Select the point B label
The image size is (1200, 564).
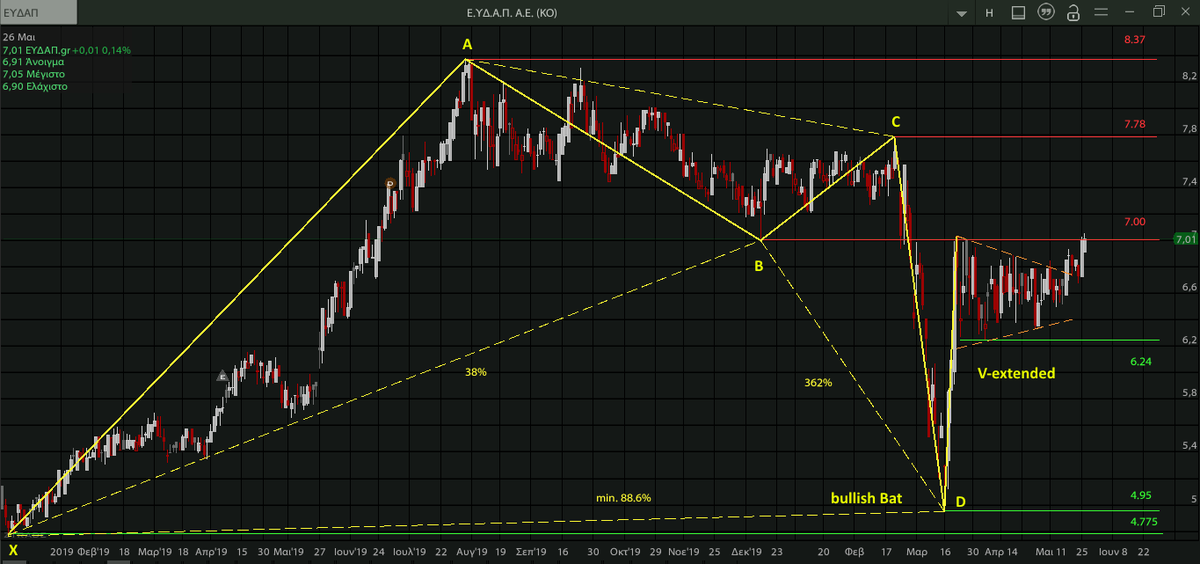pos(758,266)
